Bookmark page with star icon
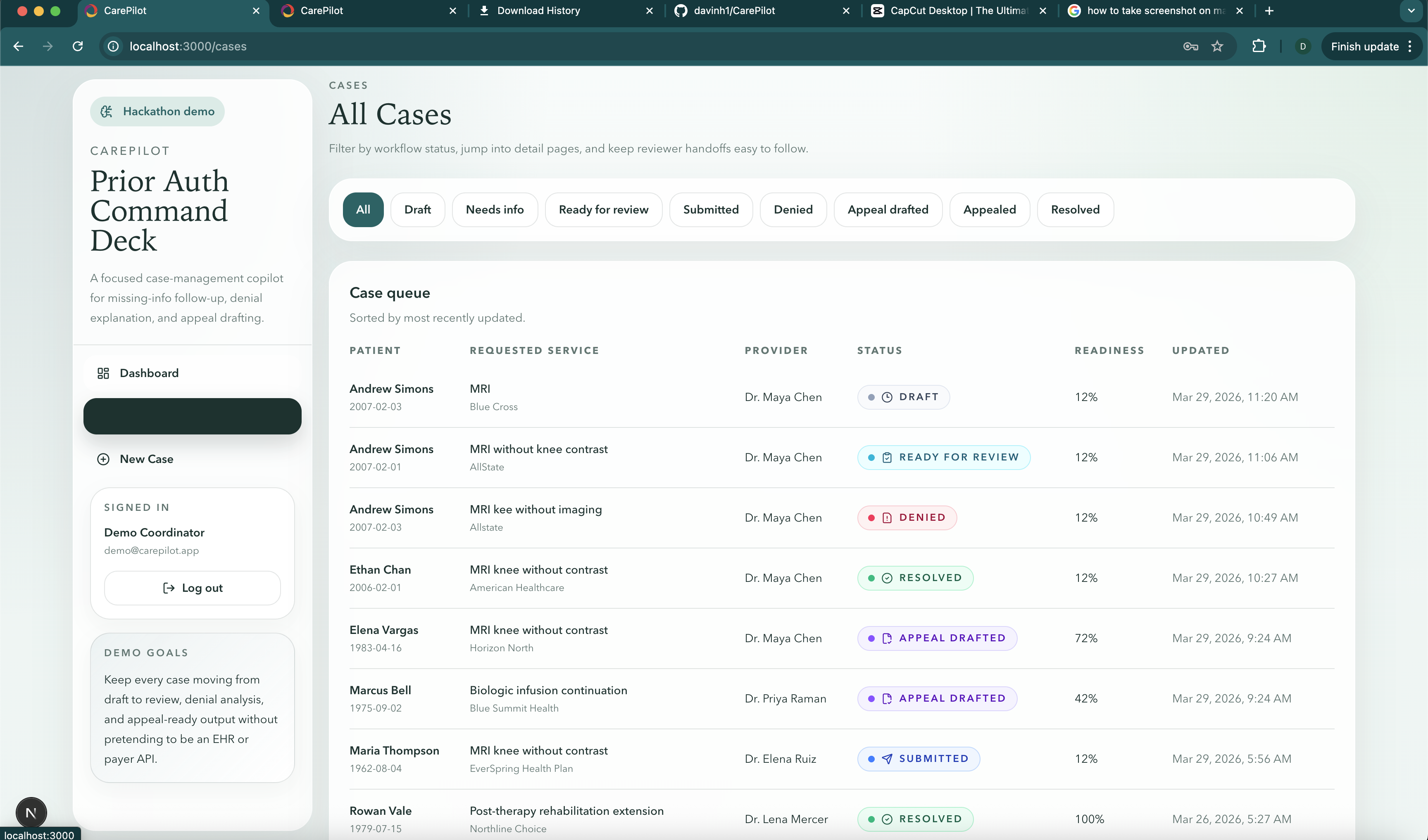Screen dimensions: 1428x840 (x=1216, y=46)
